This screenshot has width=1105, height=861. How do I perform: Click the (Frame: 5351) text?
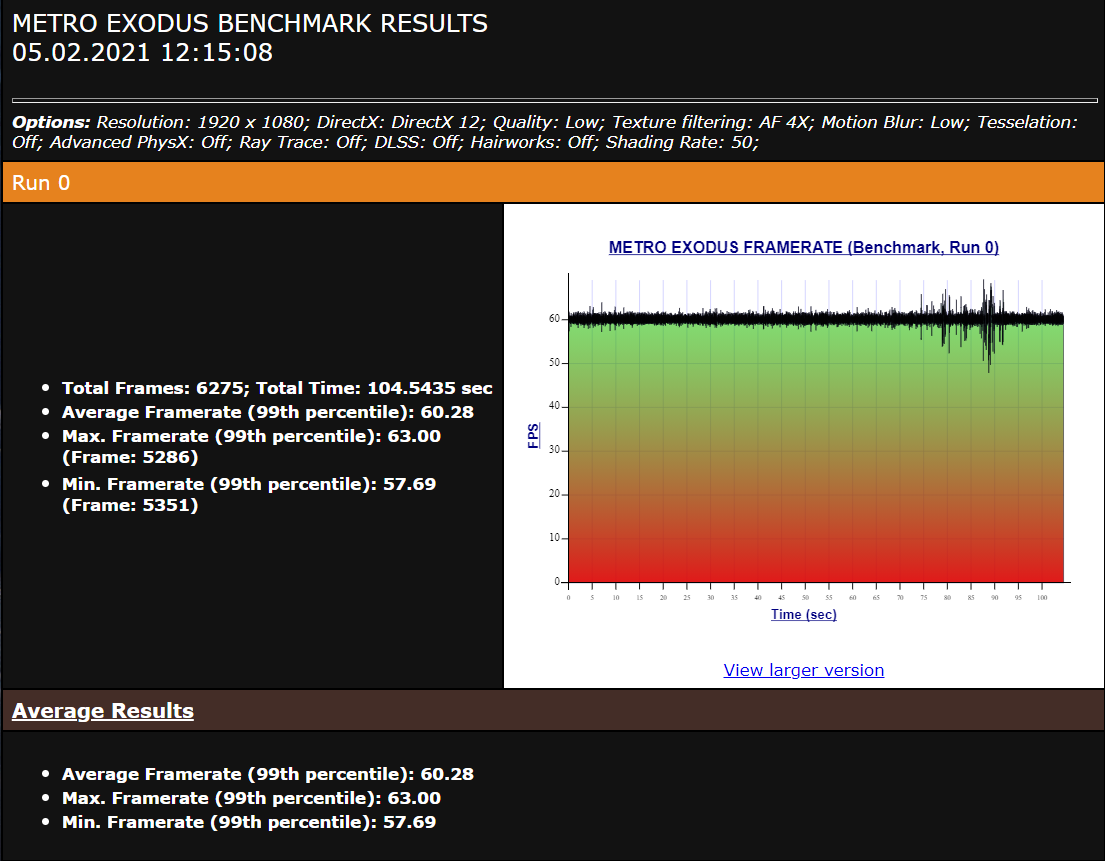tap(130, 505)
